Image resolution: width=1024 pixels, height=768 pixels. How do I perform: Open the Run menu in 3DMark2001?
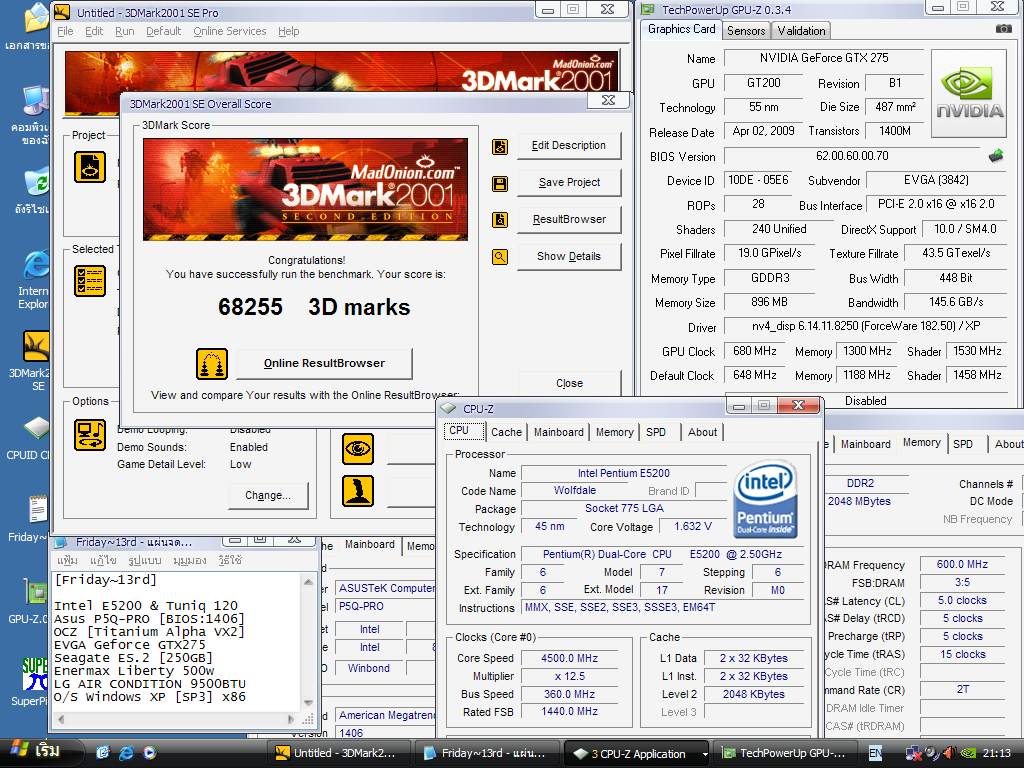pyautogui.click(x=125, y=31)
